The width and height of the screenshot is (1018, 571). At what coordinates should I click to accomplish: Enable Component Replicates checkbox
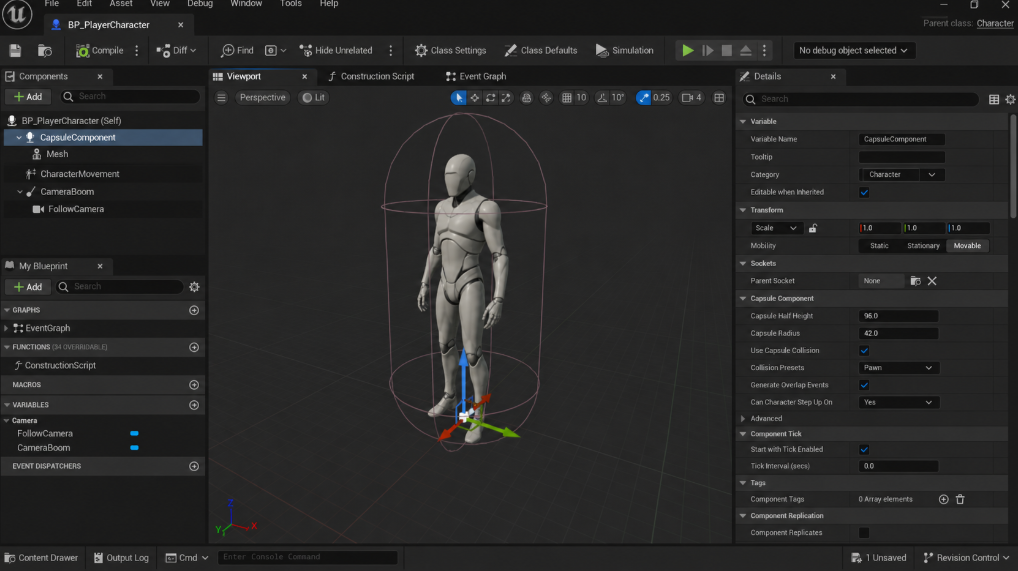(x=864, y=533)
